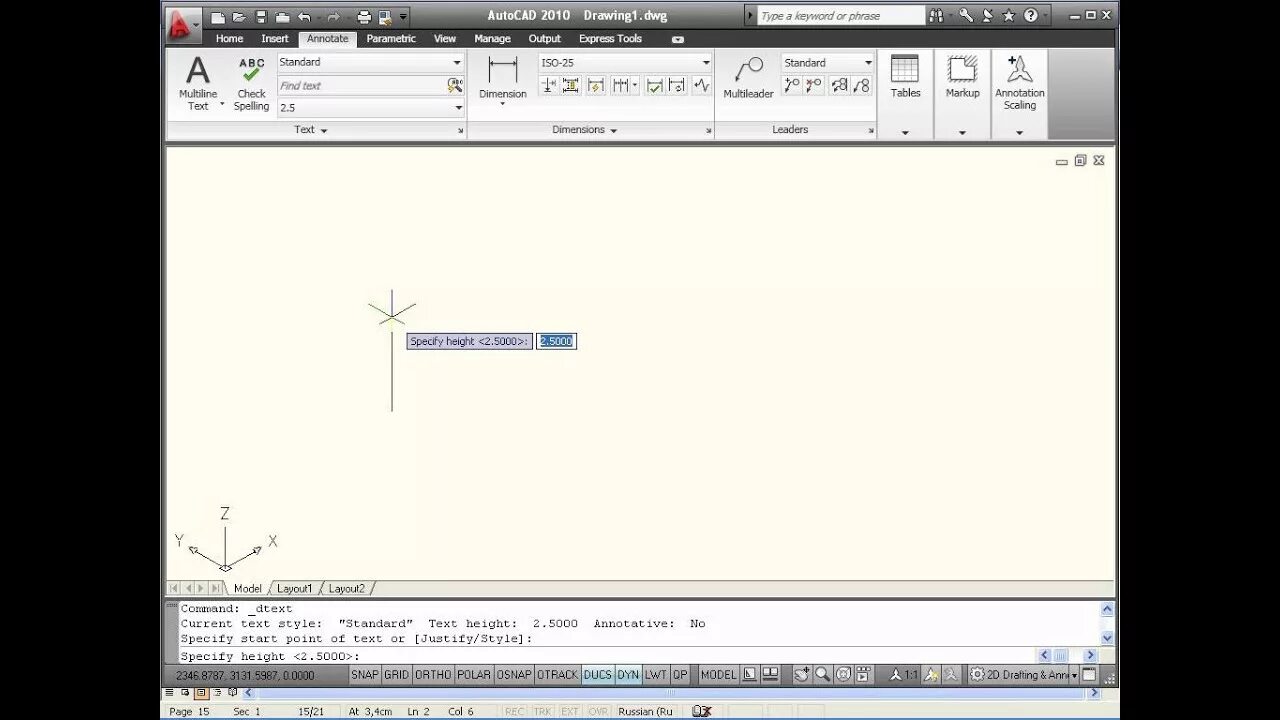Toggle LWT lineweight display
This screenshot has width=1280, height=720.
[x=656, y=675]
